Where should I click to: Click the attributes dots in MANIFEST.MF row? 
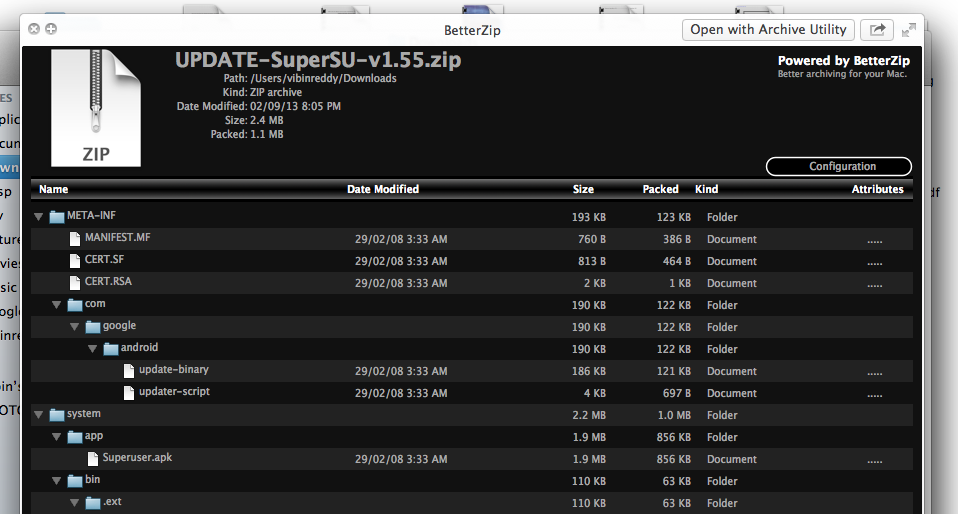click(x=874, y=241)
